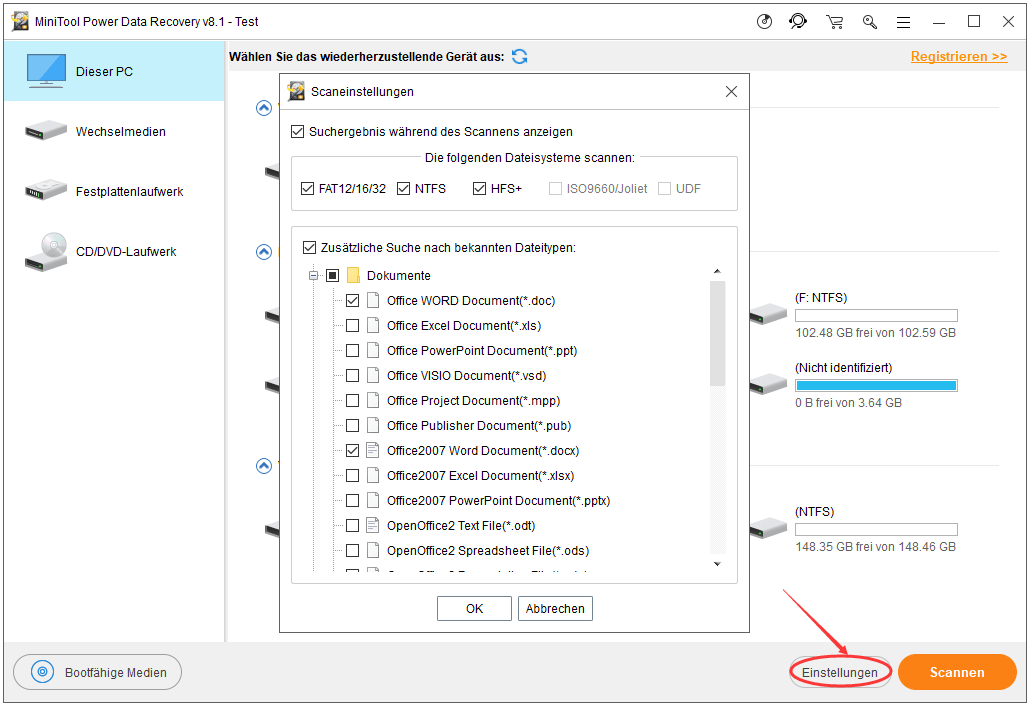
Task: Check the Office Excel Document(*.xls) checkbox
Action: [x=352, y=326]
